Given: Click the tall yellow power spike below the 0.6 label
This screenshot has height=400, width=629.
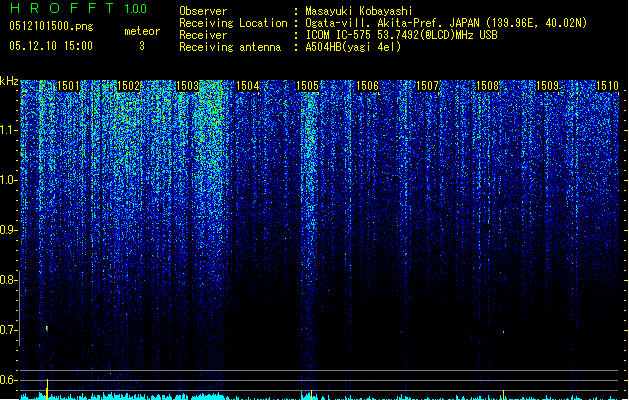Looking at the screenshot, I should [x=47, y=389].
